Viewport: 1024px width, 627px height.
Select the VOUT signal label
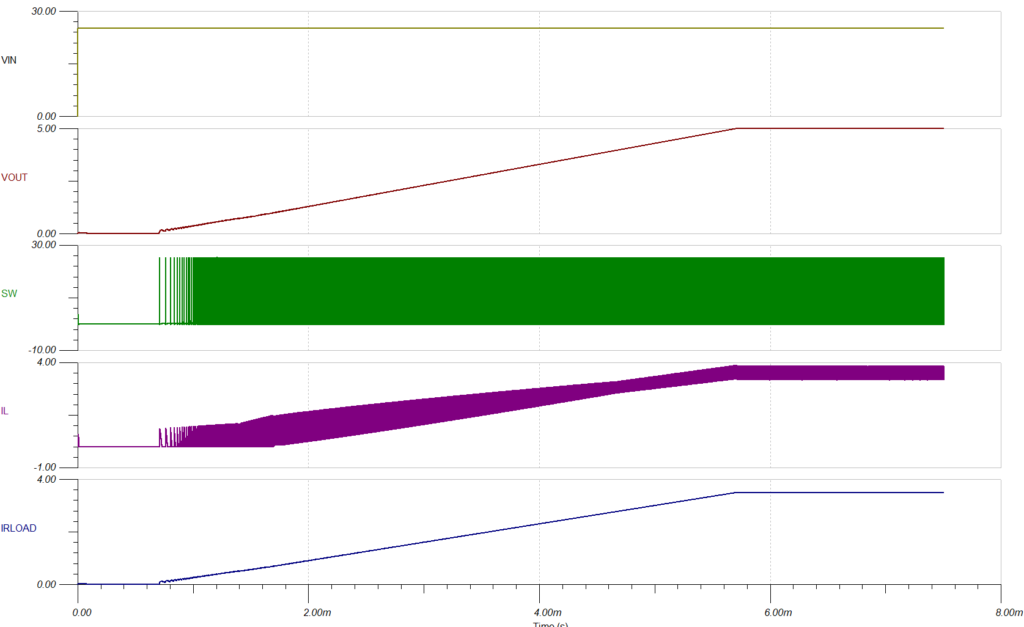point(14,177)
